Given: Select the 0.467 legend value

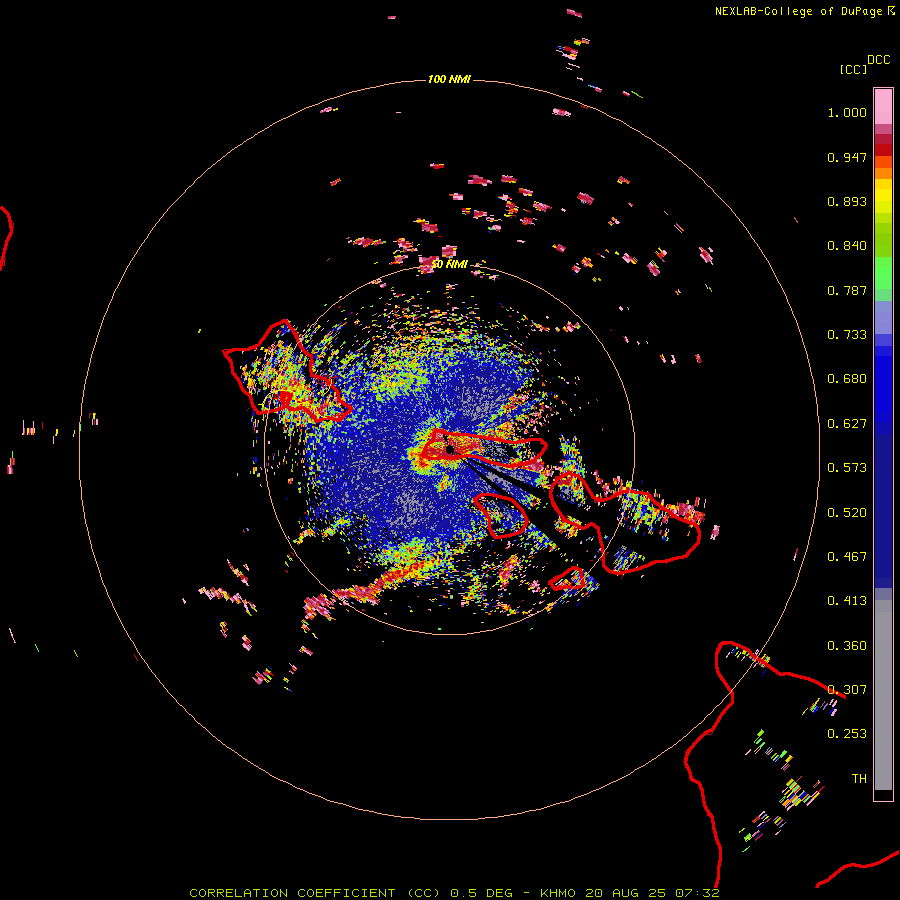Looking at the screenshot, I should point(847,557).
